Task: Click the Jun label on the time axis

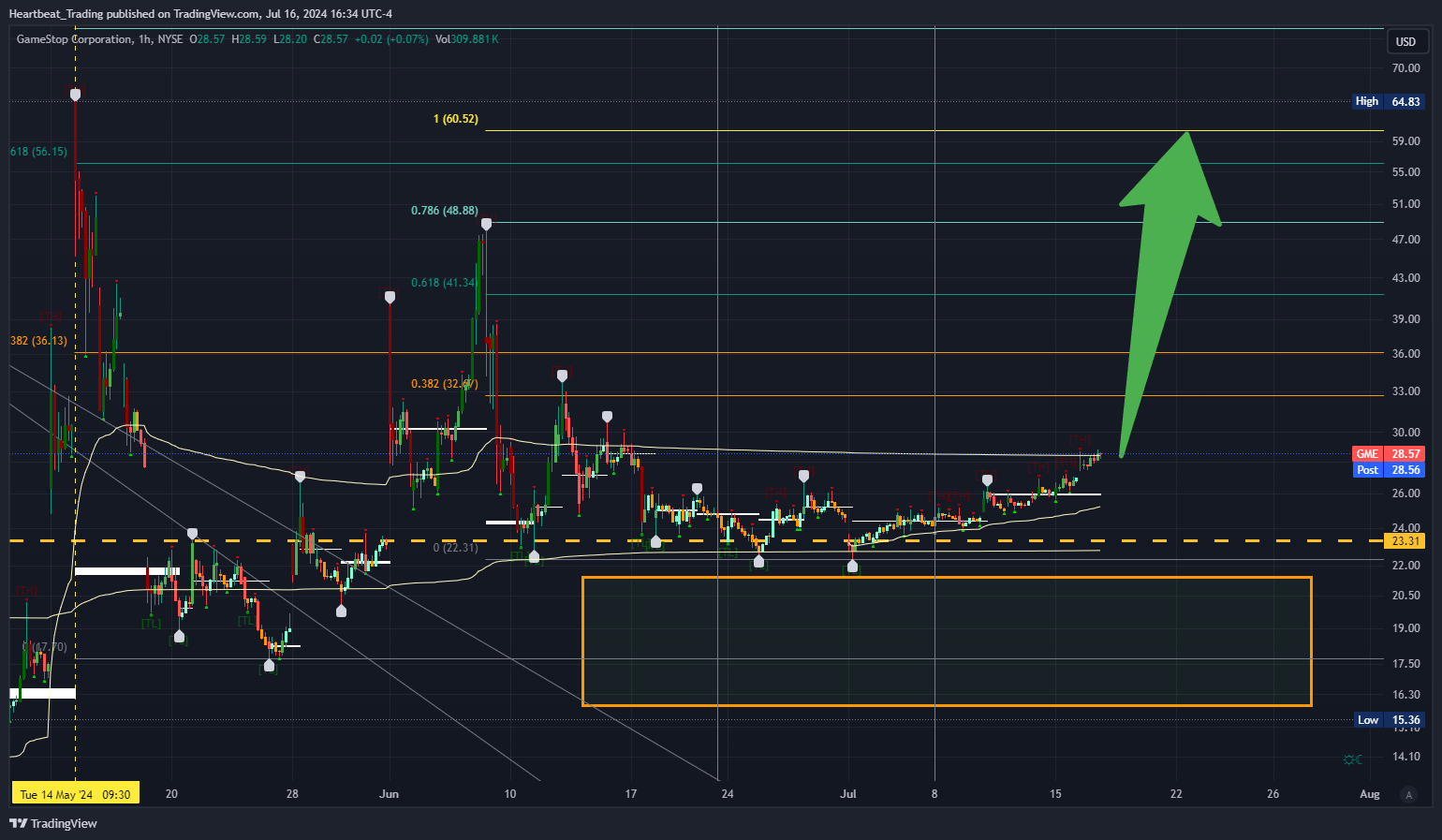Action: point(390,794)
